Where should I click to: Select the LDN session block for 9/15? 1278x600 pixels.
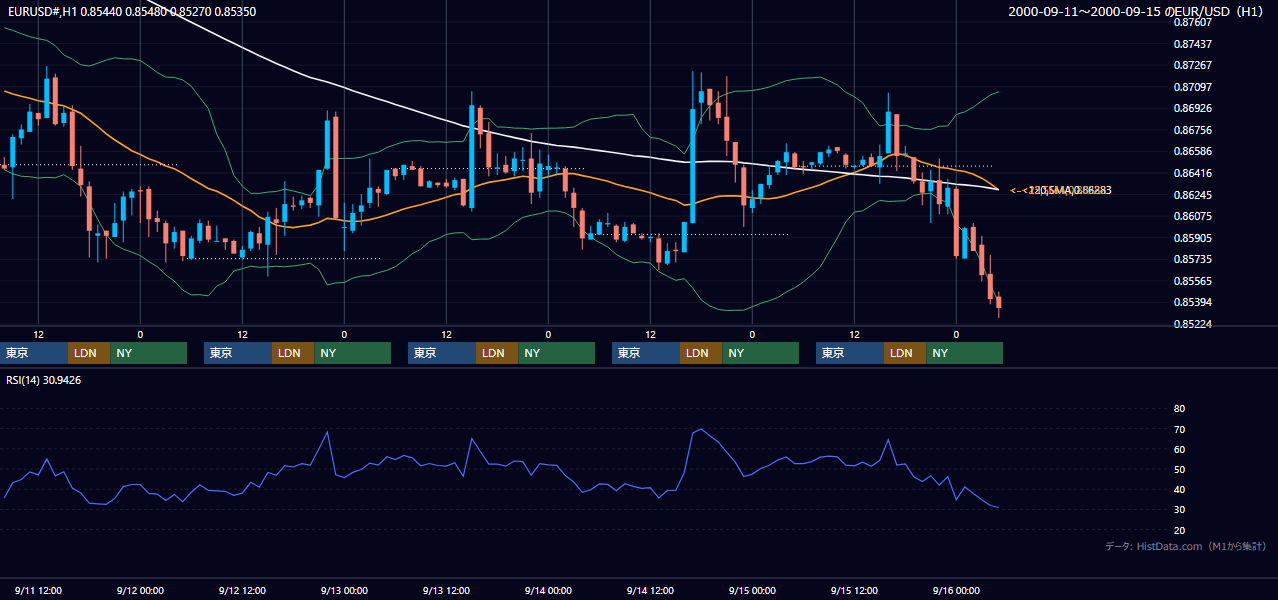point(905,353)
